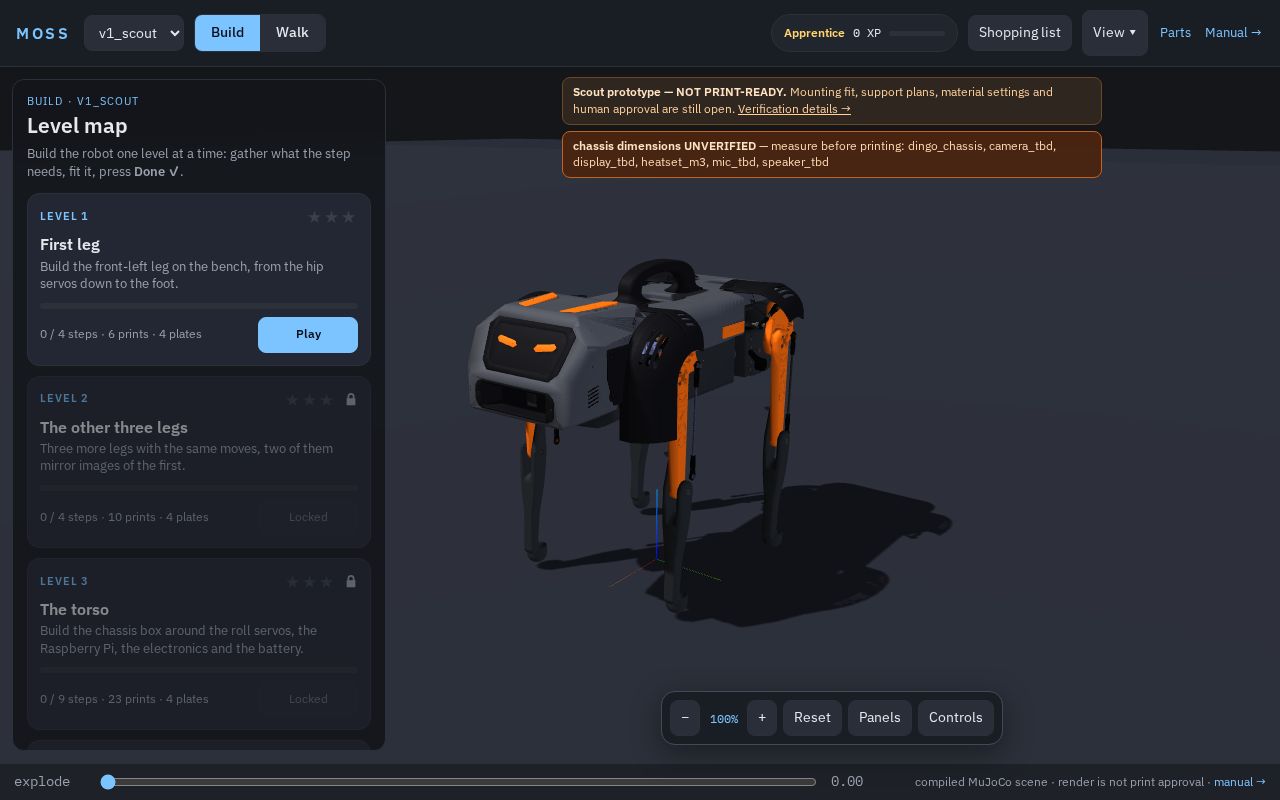Toggle the Panels button
The image size is (1280, 800).
click(880, 718)
